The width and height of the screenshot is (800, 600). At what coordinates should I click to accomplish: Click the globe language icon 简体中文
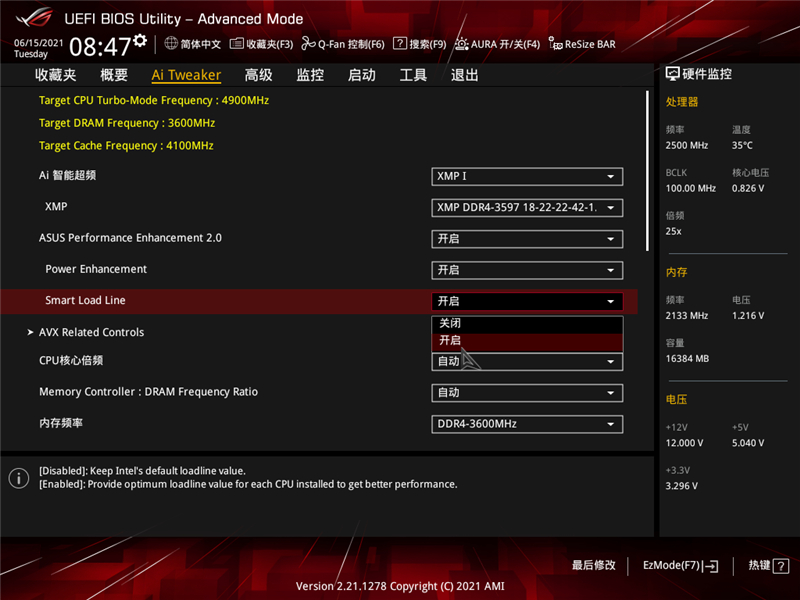point(171,44)
